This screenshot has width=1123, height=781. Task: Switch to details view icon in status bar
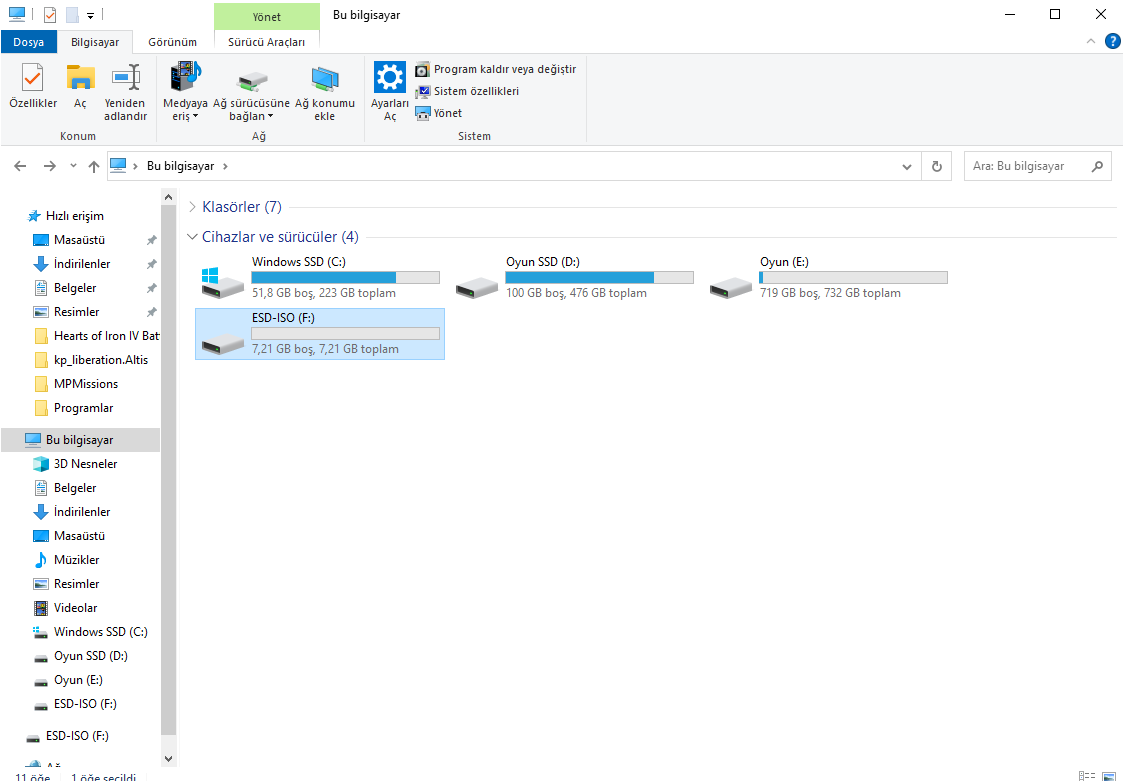[1086, 775]
